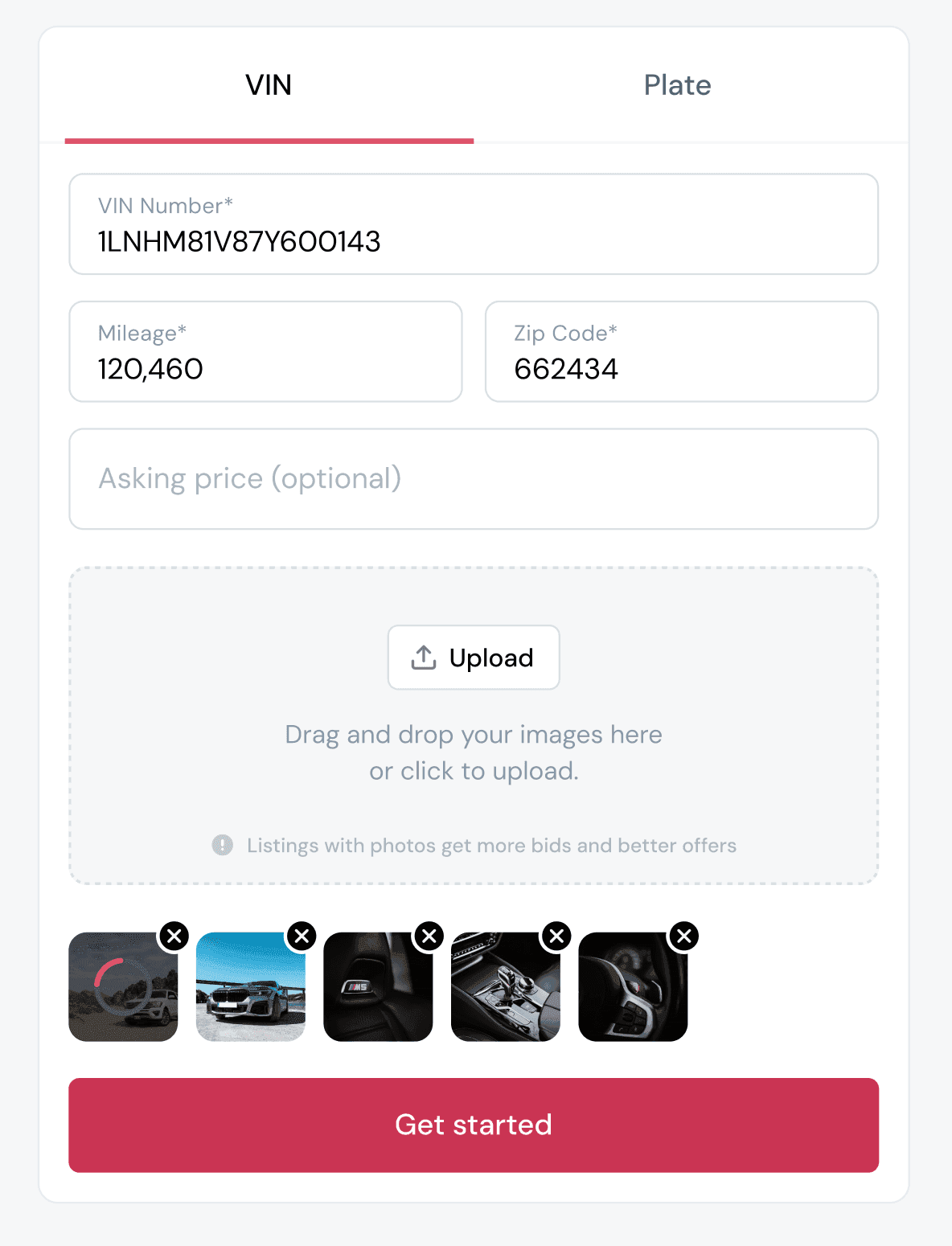Switch to the Plate tab
This screenshot has width=952, height=1246.
point(677,84)
